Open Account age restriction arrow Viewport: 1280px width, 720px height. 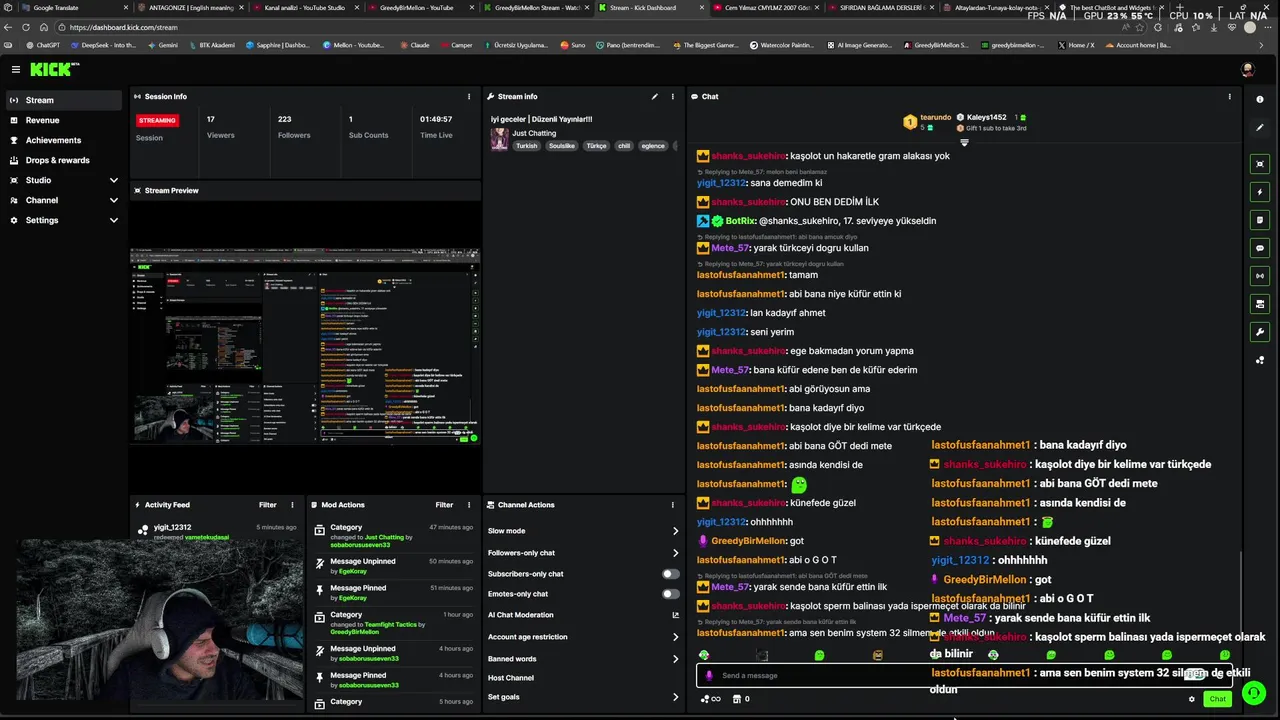coord(675,637)
